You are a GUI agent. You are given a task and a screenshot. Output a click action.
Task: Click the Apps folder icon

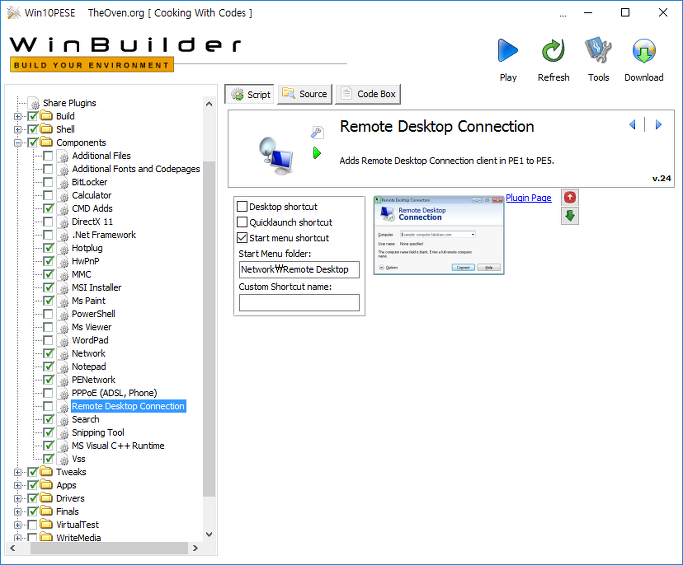coord(46,485)
